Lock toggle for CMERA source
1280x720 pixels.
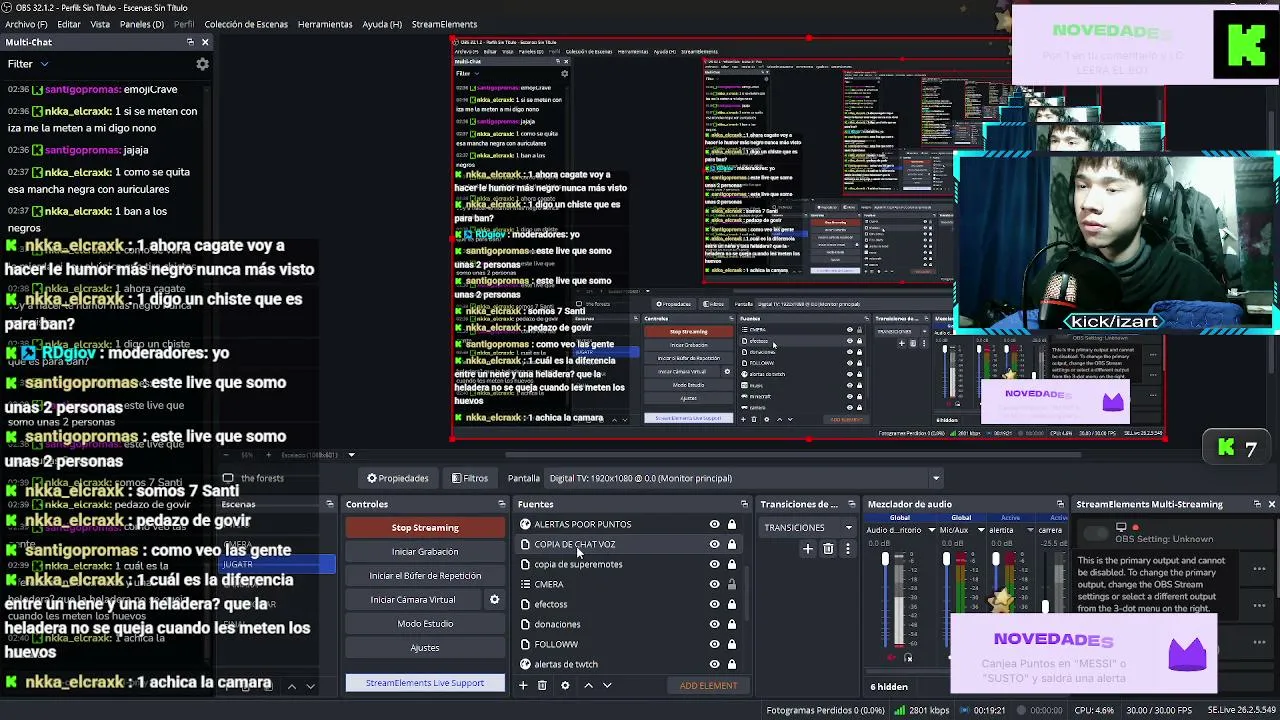[732, 584]
